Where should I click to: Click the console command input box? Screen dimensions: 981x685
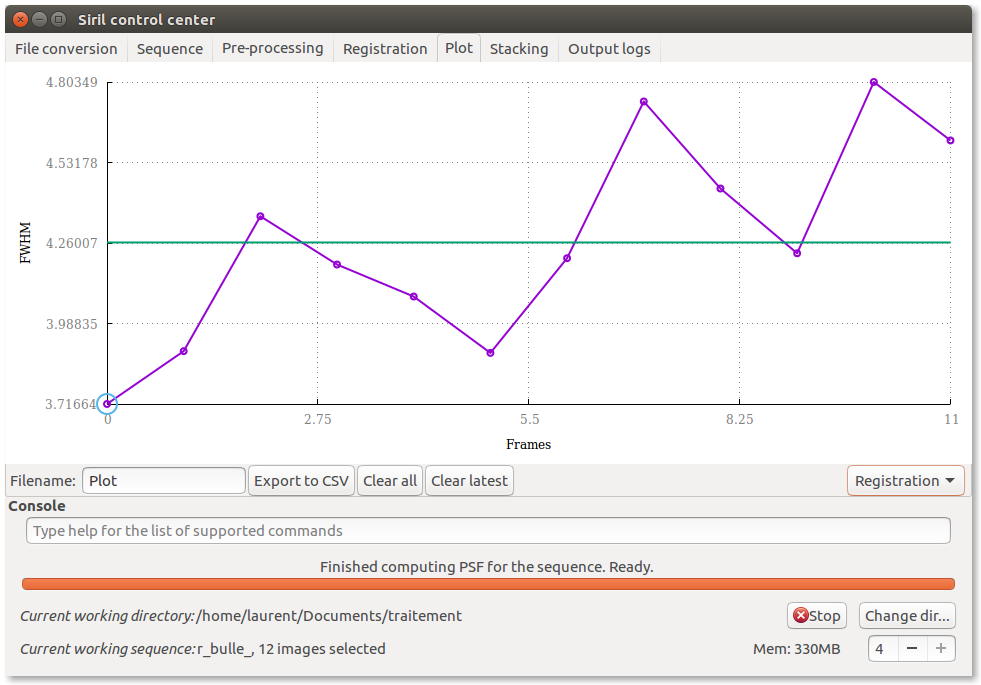488,531
